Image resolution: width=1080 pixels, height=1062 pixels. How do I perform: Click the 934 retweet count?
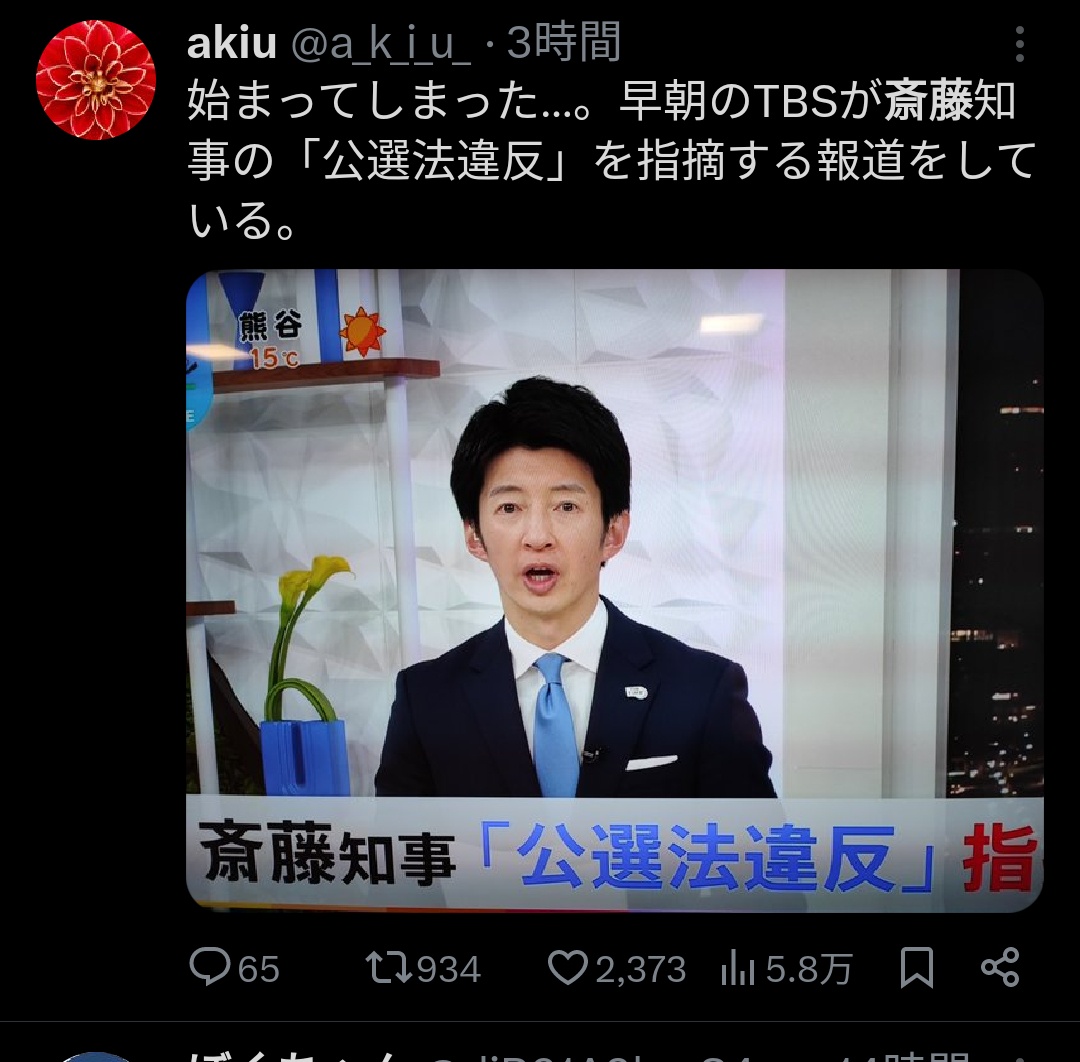pos(448,968)
